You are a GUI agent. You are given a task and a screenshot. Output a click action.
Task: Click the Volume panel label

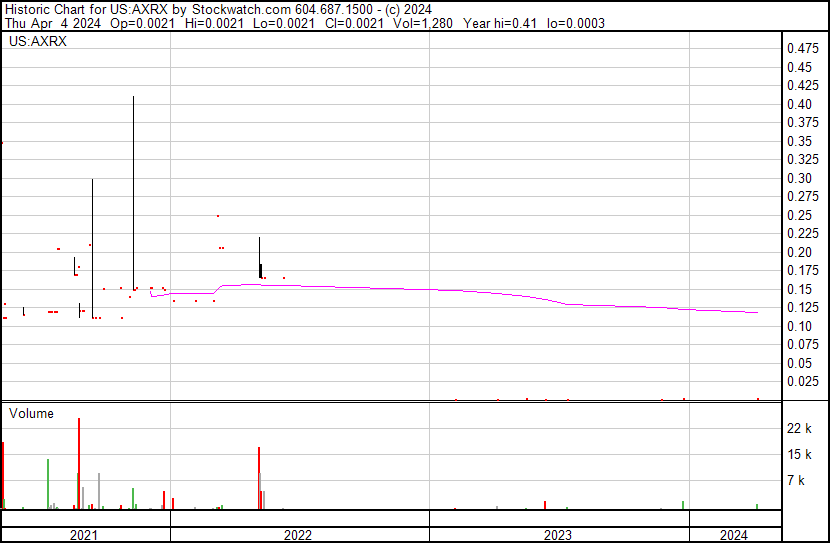pos(31,413)
